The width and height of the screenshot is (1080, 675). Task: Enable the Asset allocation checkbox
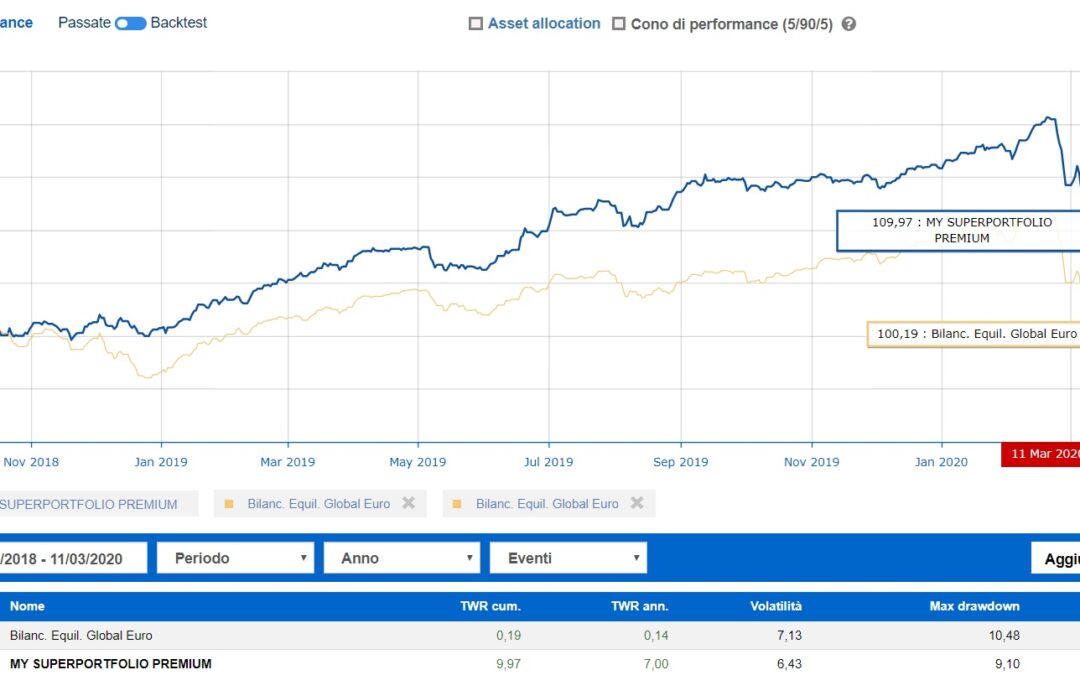pos(475,23)
